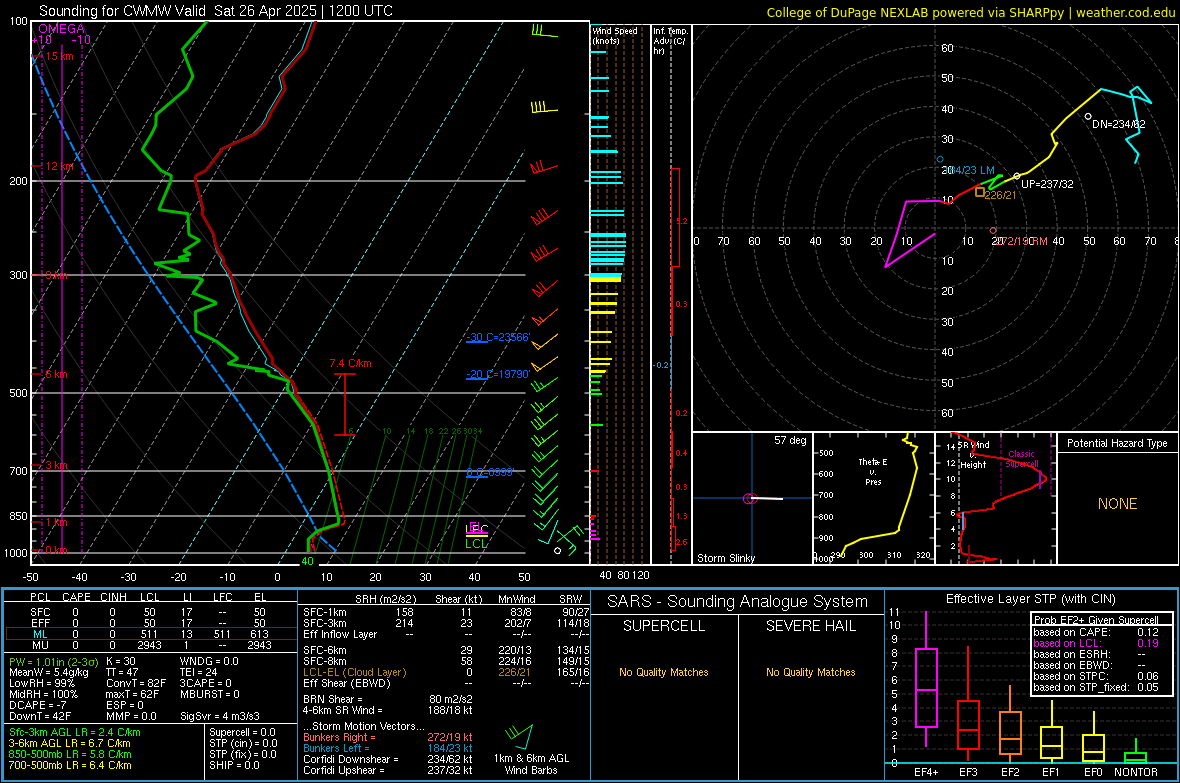Click 700-500mb LR = 6.4 C/km
1180x783 pixels.
(x=70, y=766)
